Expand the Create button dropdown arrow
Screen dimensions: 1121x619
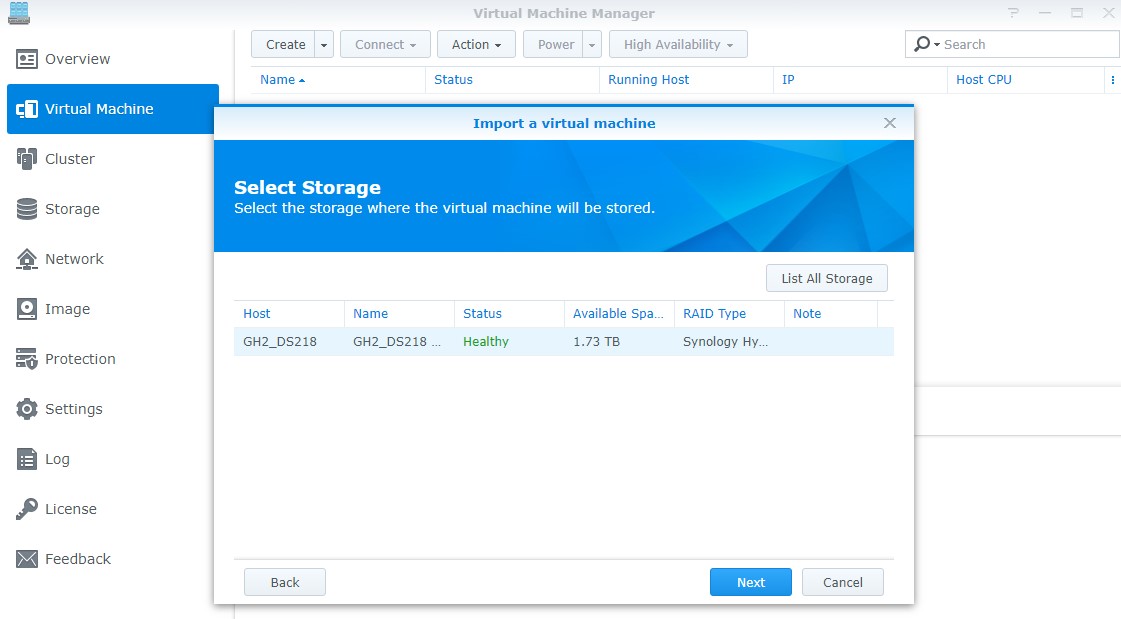click(321, 44)
